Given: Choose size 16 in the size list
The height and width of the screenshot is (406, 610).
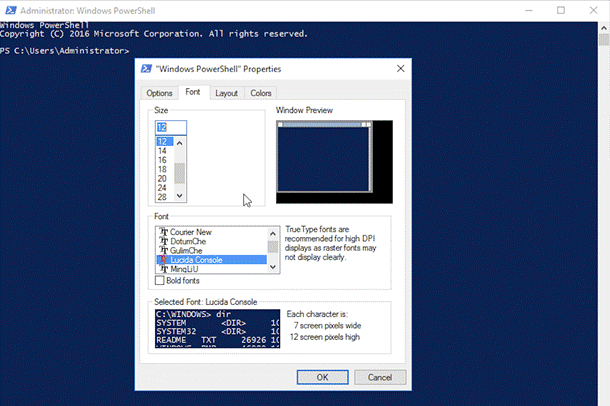Looking at the screenshot, I should [x=165, y=160].
